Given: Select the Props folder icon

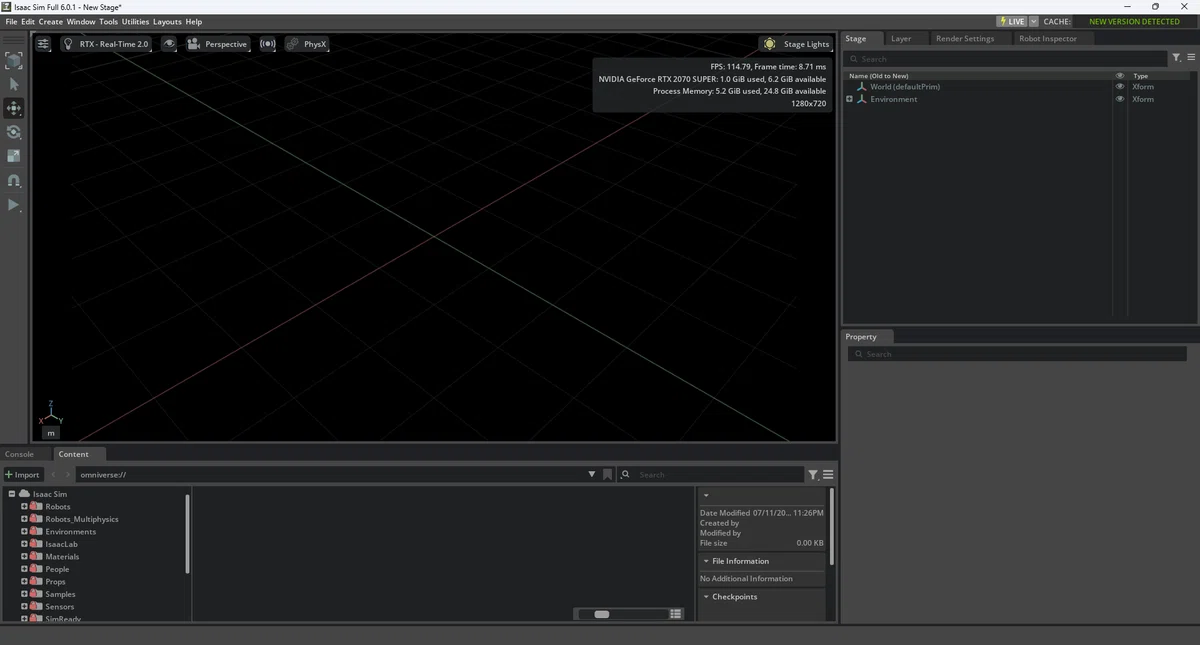Looking at the screenshot, I should [35, 582].
